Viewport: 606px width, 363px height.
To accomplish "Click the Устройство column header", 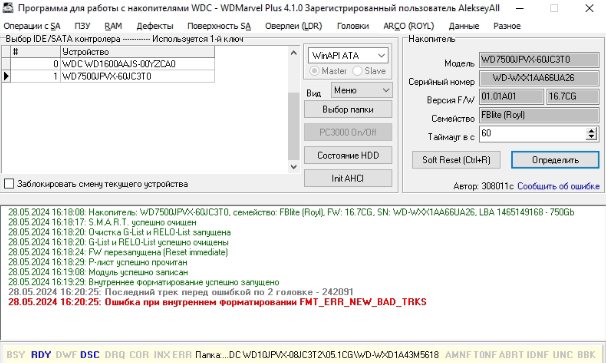I will pyautogui.click(x=137, y=52).
